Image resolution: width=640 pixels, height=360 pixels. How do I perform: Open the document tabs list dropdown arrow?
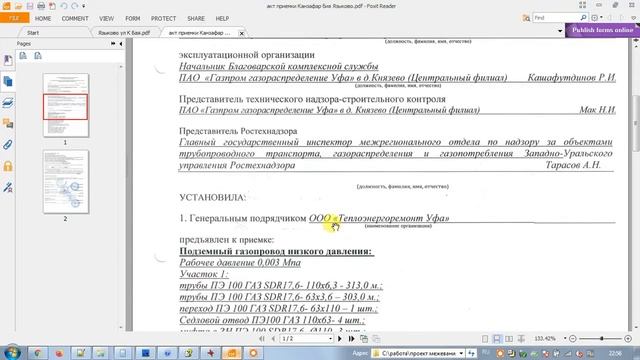coord(560,31)
